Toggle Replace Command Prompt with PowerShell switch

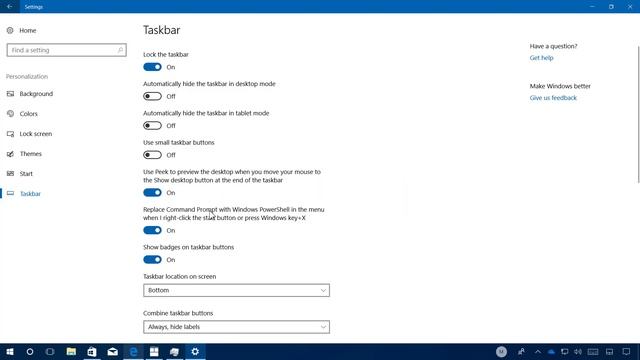pyautogui.click(x=152, y=230)
